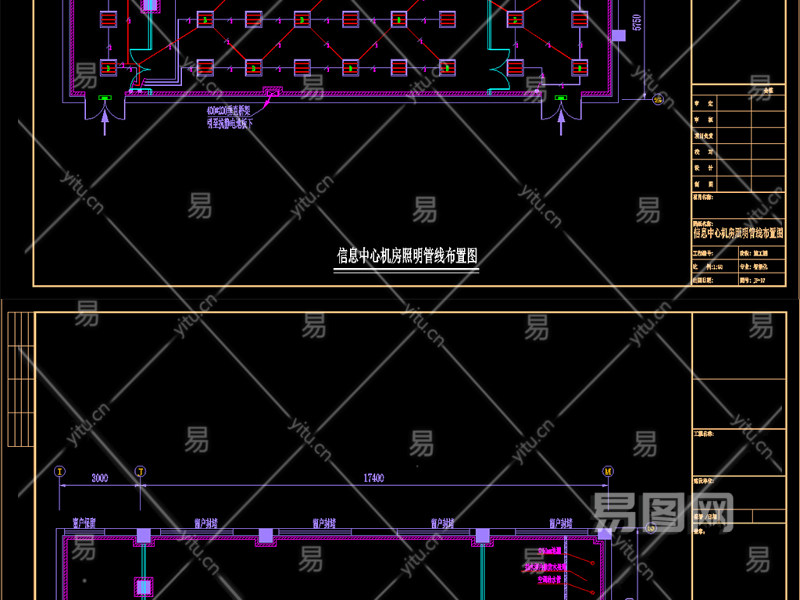Select the 阶段 施工图 entry
Screen dimensions: 800x600
pyautogui.click(x=755, y=253)
